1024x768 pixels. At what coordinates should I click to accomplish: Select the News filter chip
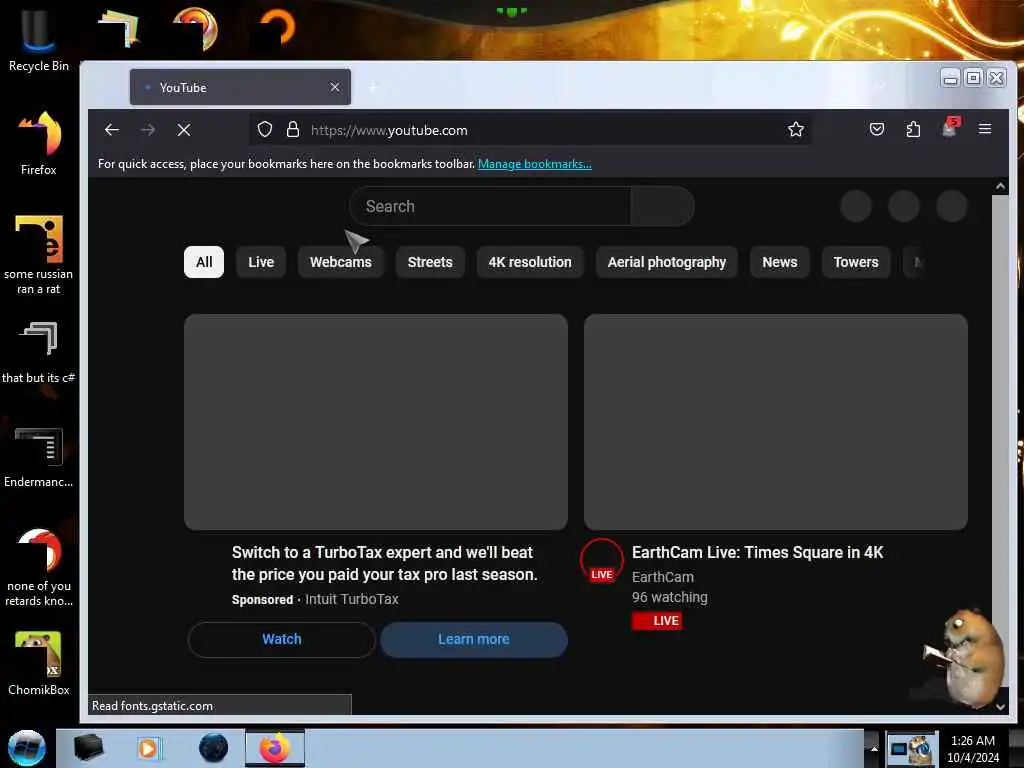pos(780,262)
